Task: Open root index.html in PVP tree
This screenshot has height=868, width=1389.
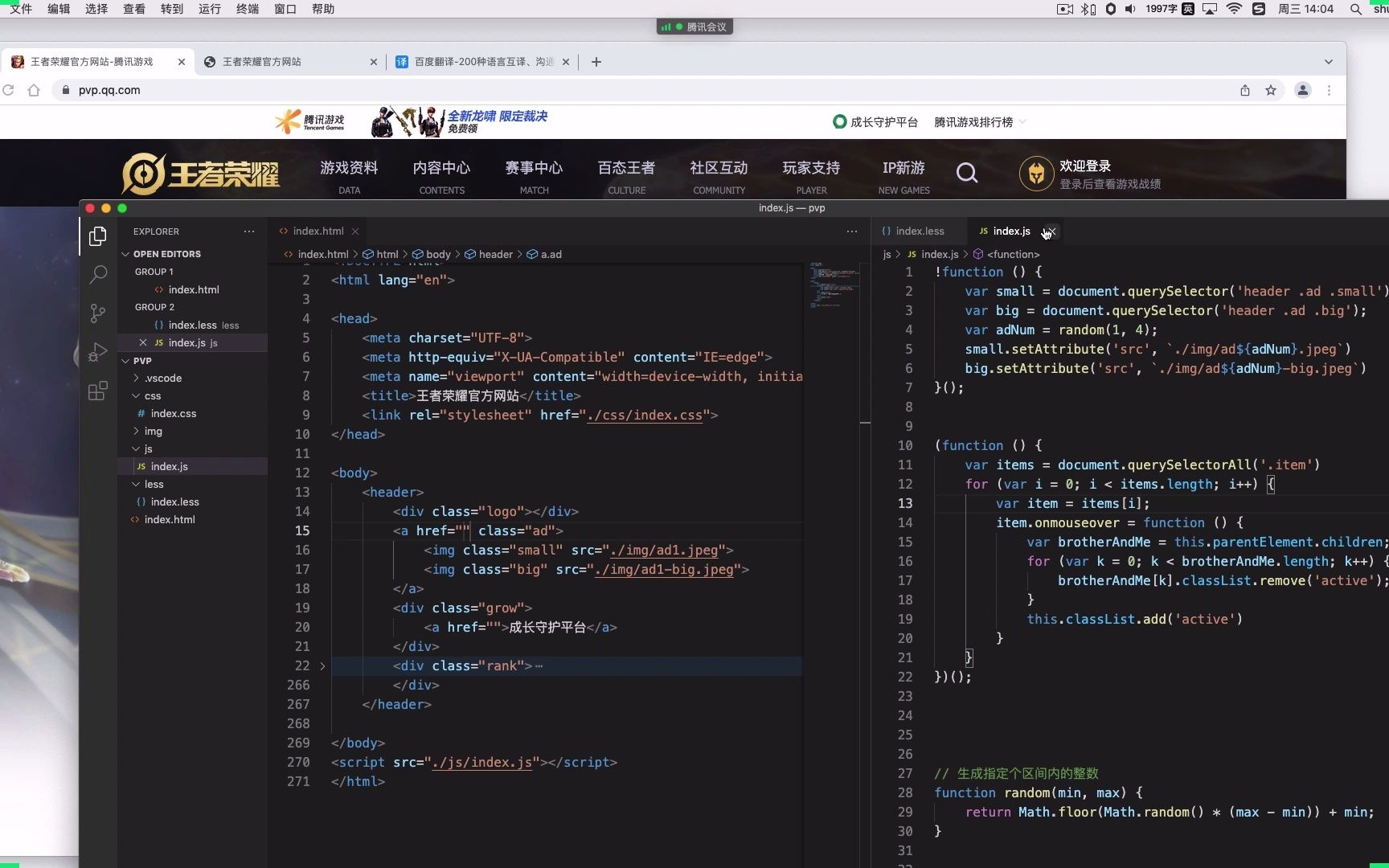Action: 170,519
